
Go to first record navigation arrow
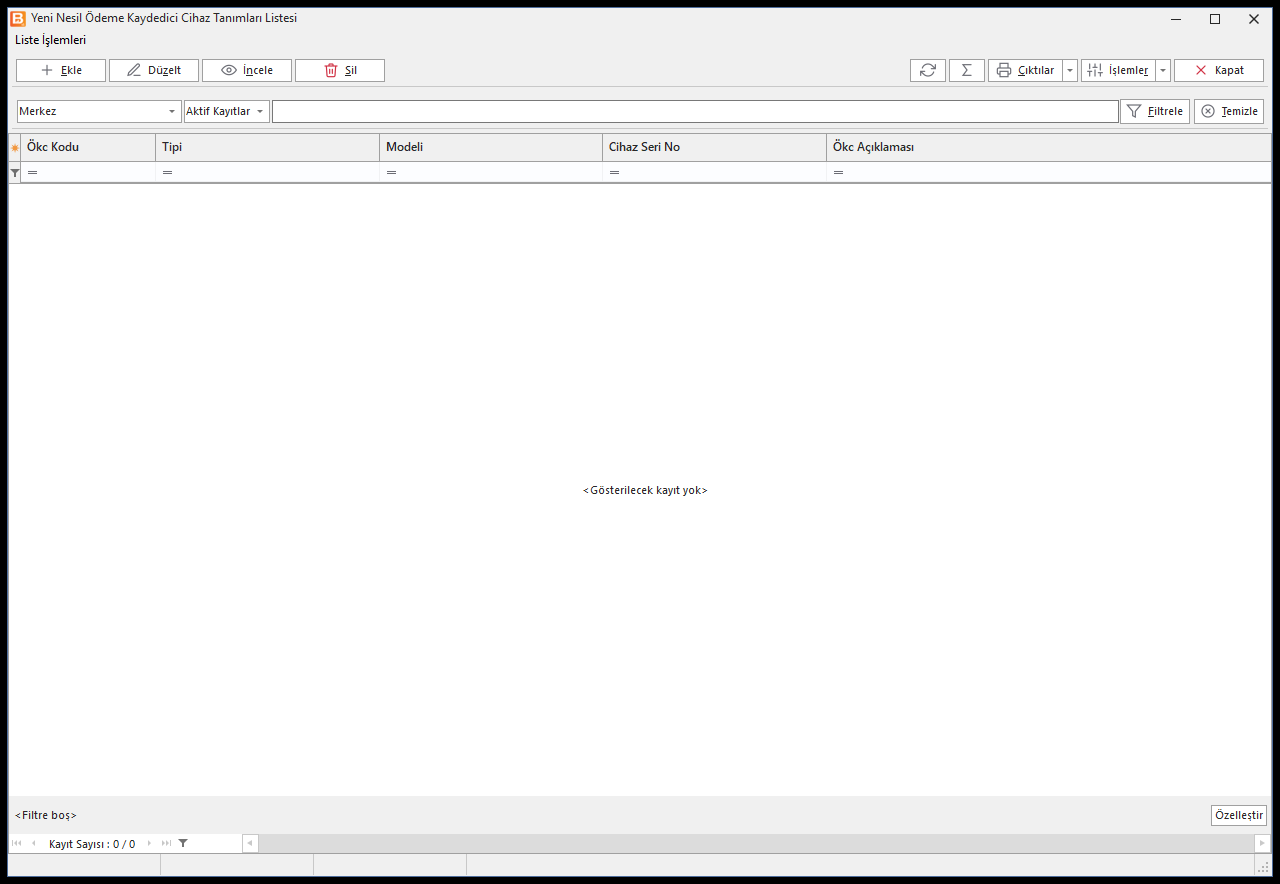[16, 843]
